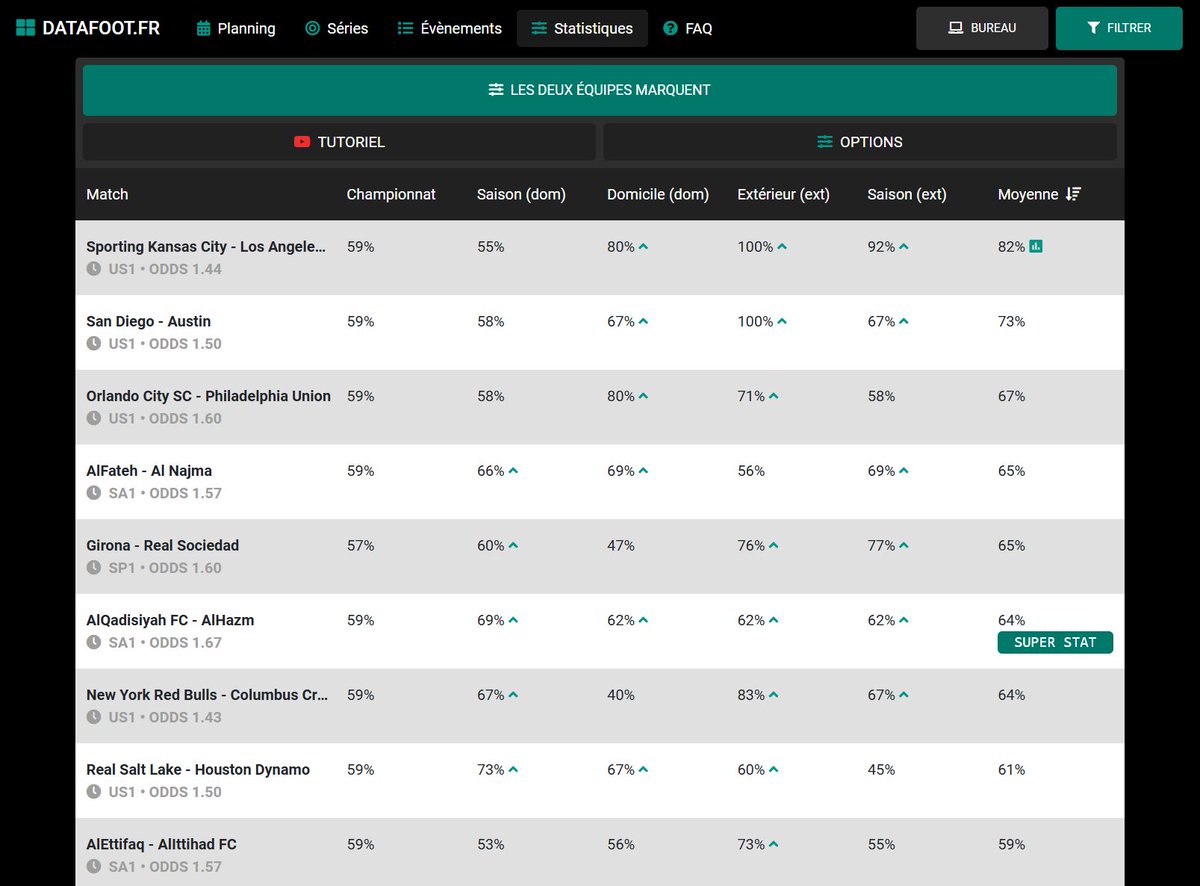Image resolution: width=1200 pixels, height=886 pixels.
Task: Click US1 • ODDS 1.44 label
Action: pos(164,269)
